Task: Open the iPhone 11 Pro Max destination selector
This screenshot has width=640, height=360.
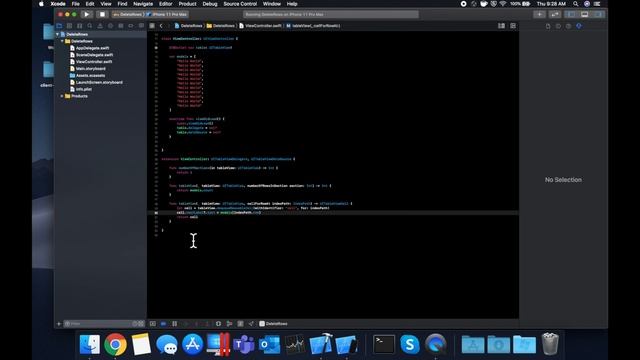Action: (167, 14)
